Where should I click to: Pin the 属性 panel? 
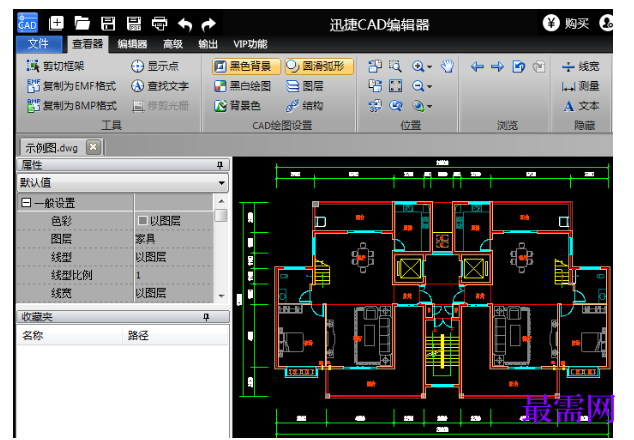click(x=220, y=165)
